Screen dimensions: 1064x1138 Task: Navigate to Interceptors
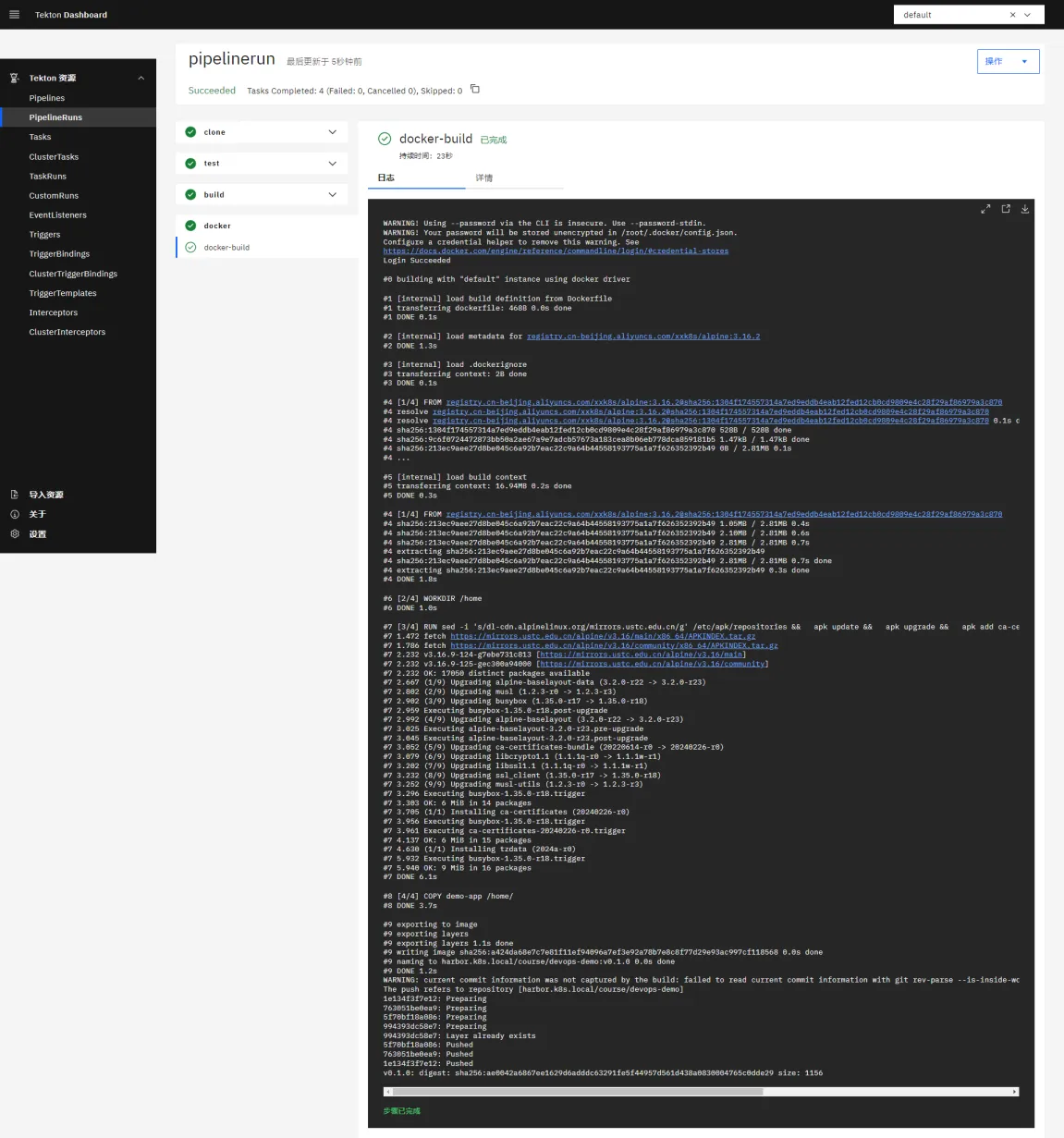point(54,312)
